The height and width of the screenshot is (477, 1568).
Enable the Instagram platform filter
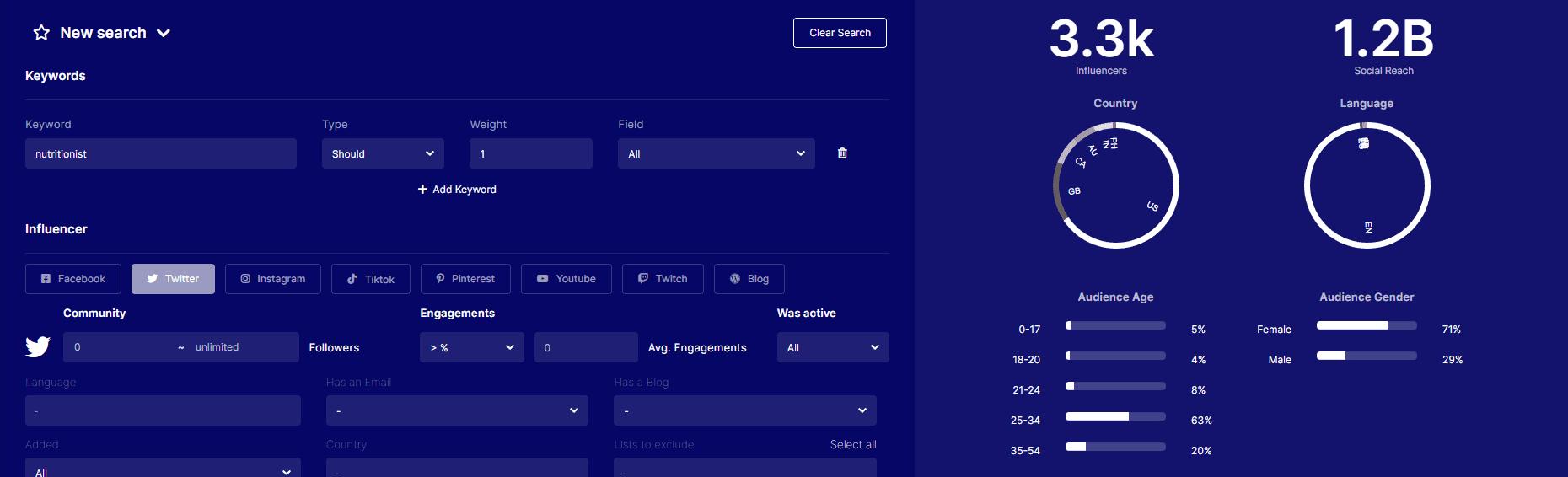[x=272, y=279]
